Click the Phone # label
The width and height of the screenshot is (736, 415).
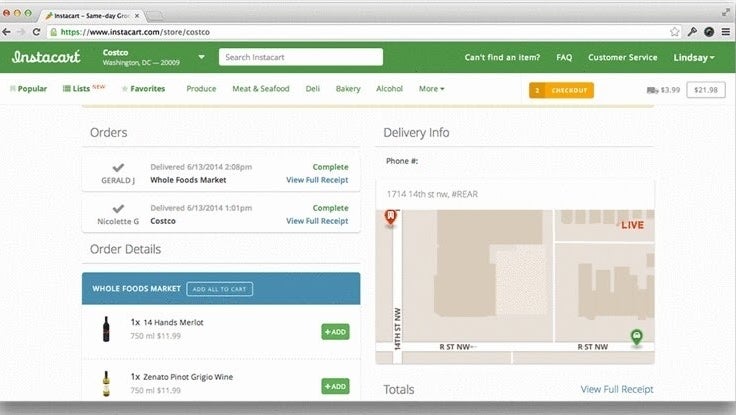click(402, 161)
